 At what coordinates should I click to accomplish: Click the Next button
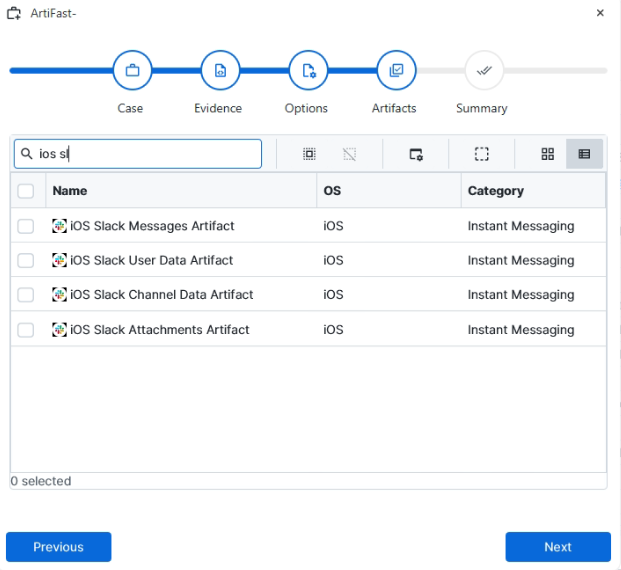coord(558,547)
